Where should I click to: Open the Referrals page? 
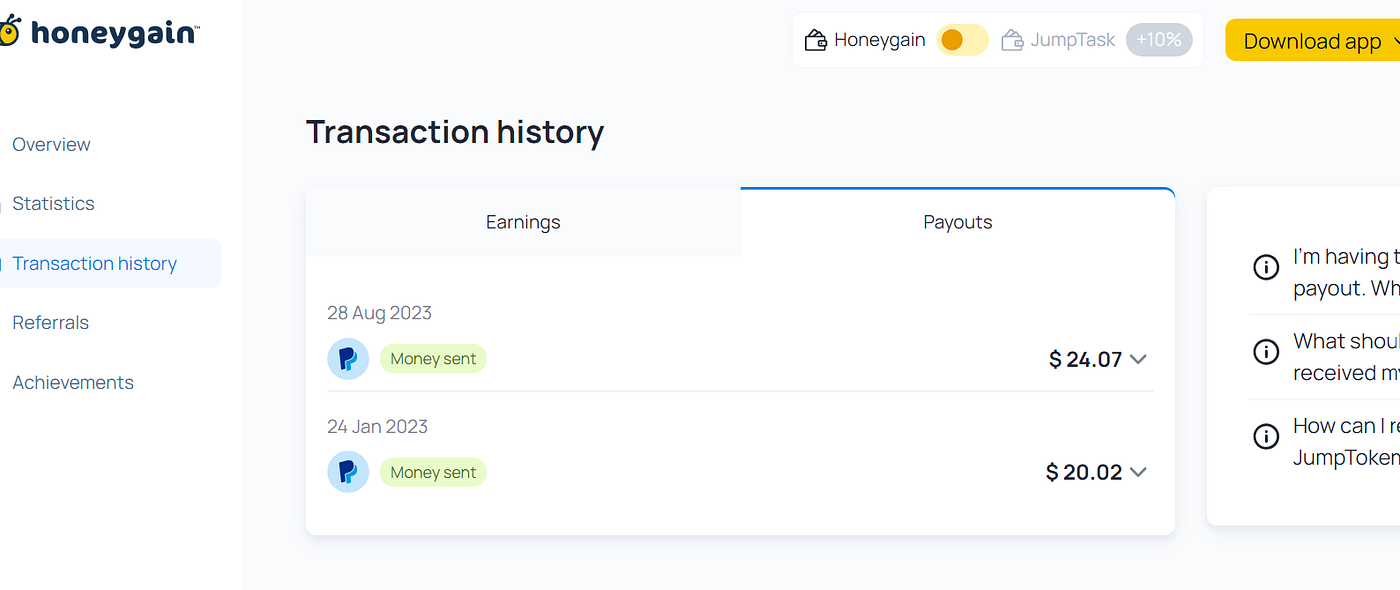(x=50, y=323)
